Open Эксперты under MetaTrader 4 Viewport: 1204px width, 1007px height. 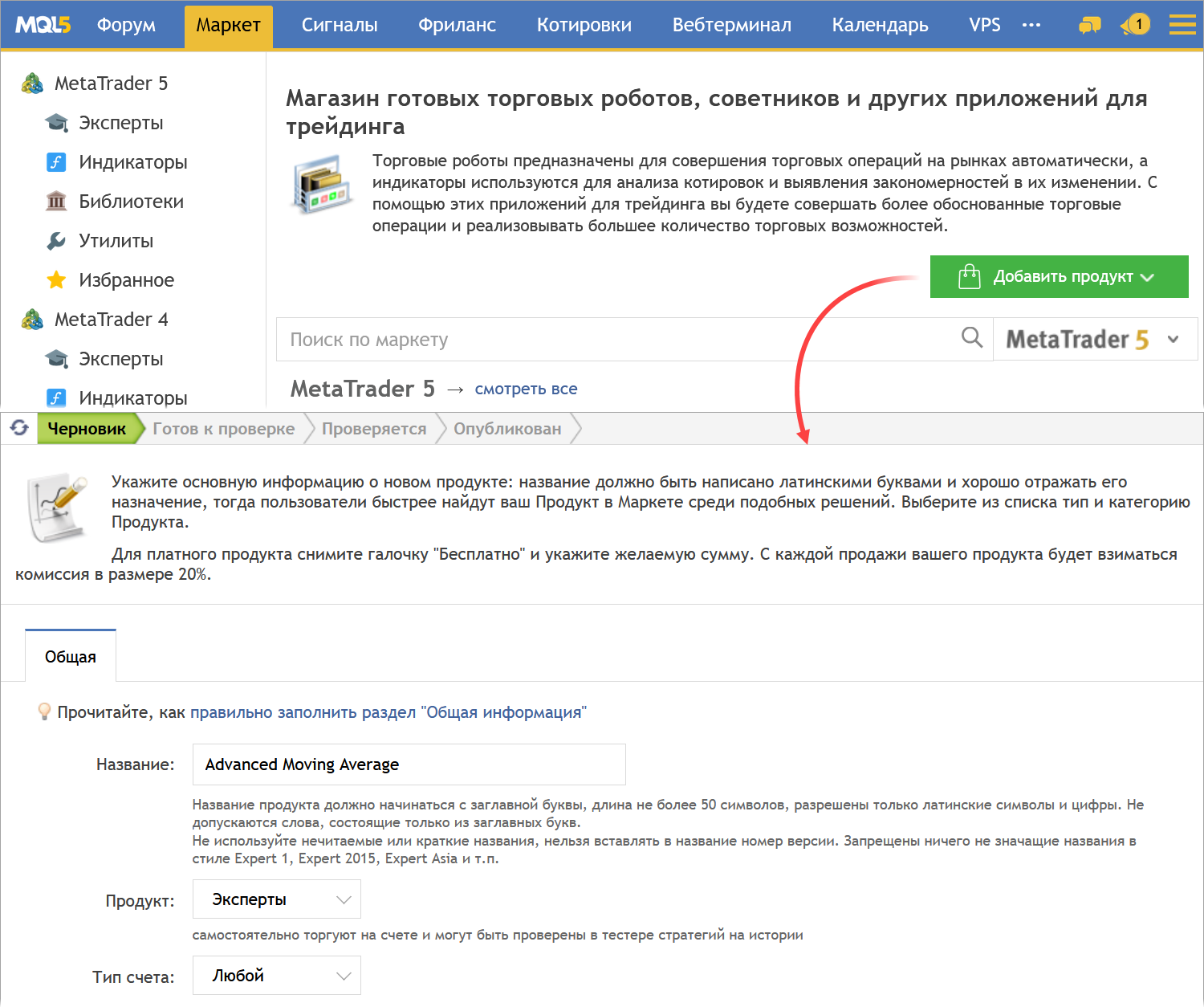click(x=121, y=359)
